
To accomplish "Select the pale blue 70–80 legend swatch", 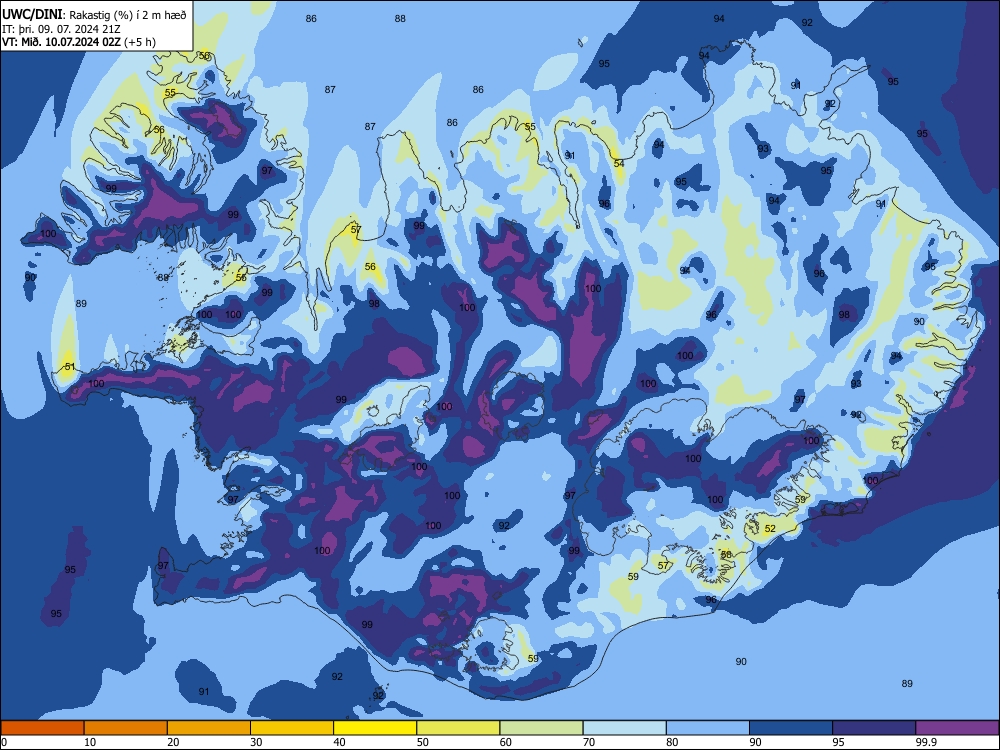I will [624, 728].
